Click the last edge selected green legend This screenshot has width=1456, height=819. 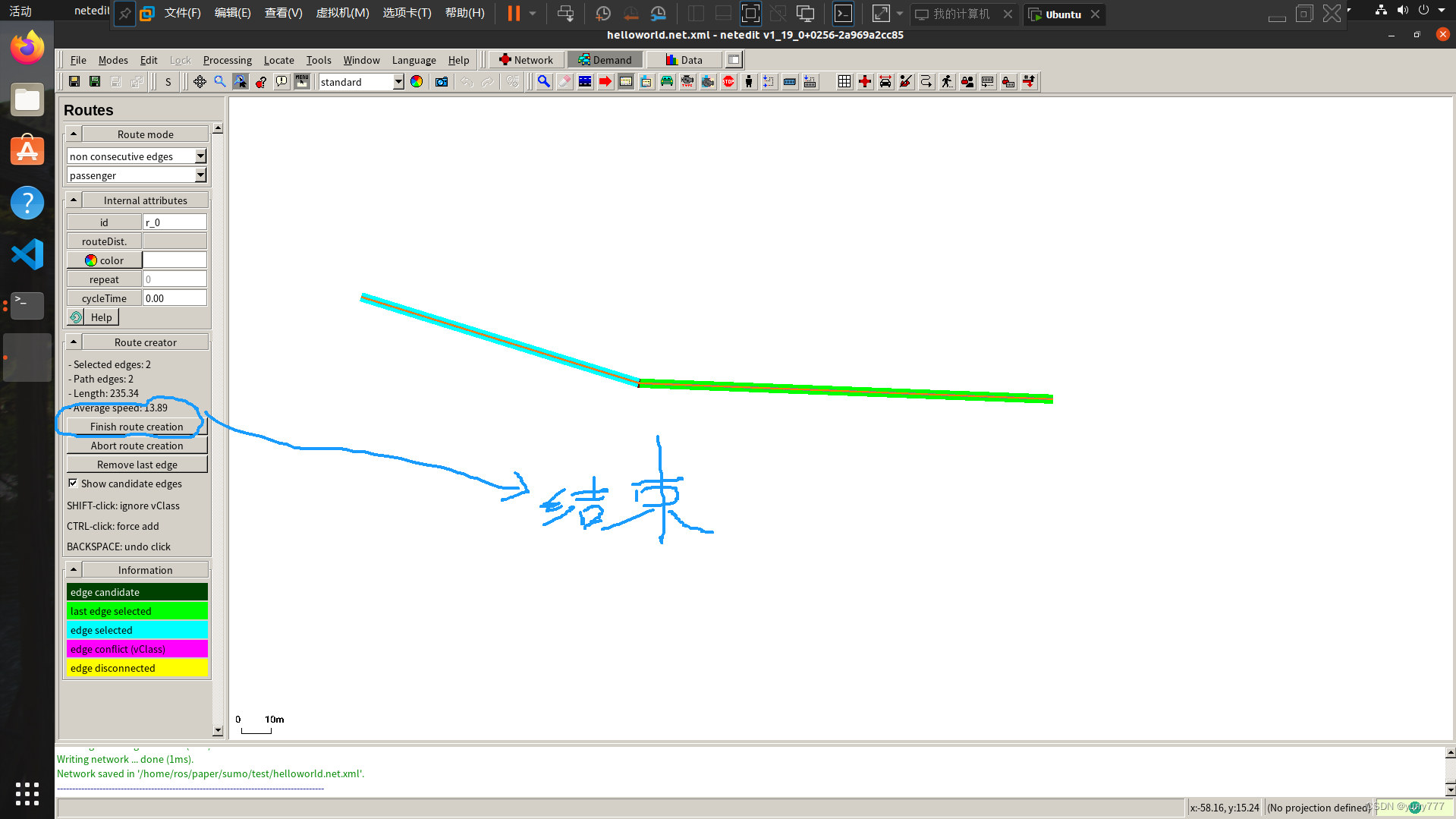(137, 611)
